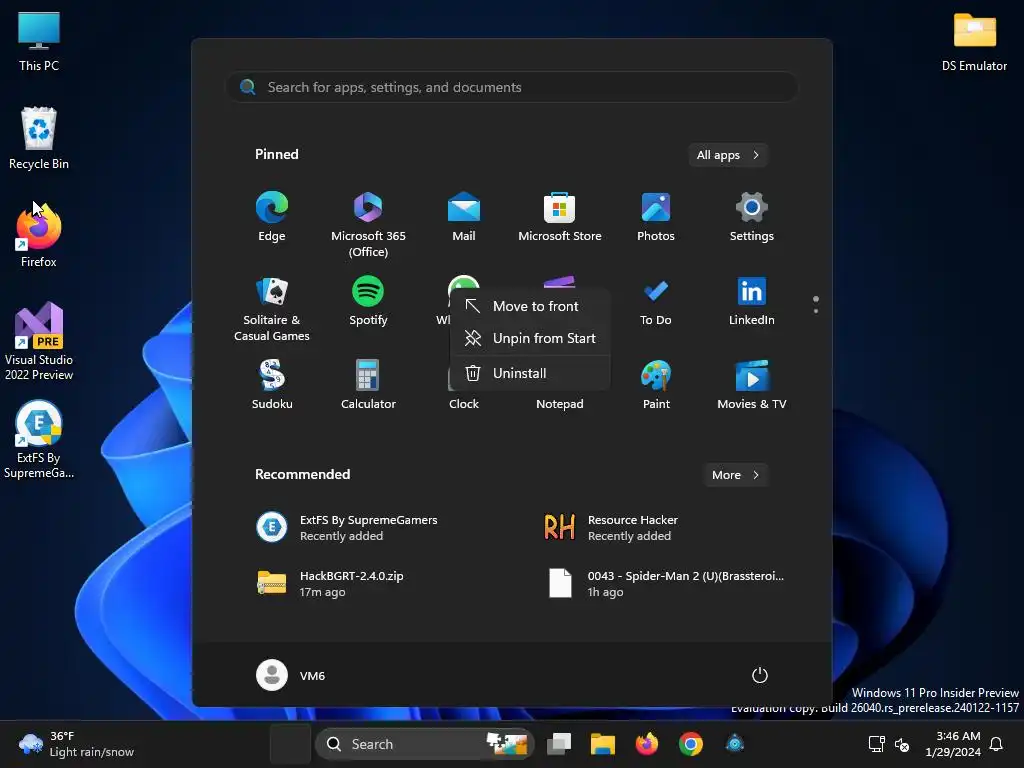This screenshot has width=1024, height=768.
Task: Expand the All apps list
Action: click(x=728, y=155)
